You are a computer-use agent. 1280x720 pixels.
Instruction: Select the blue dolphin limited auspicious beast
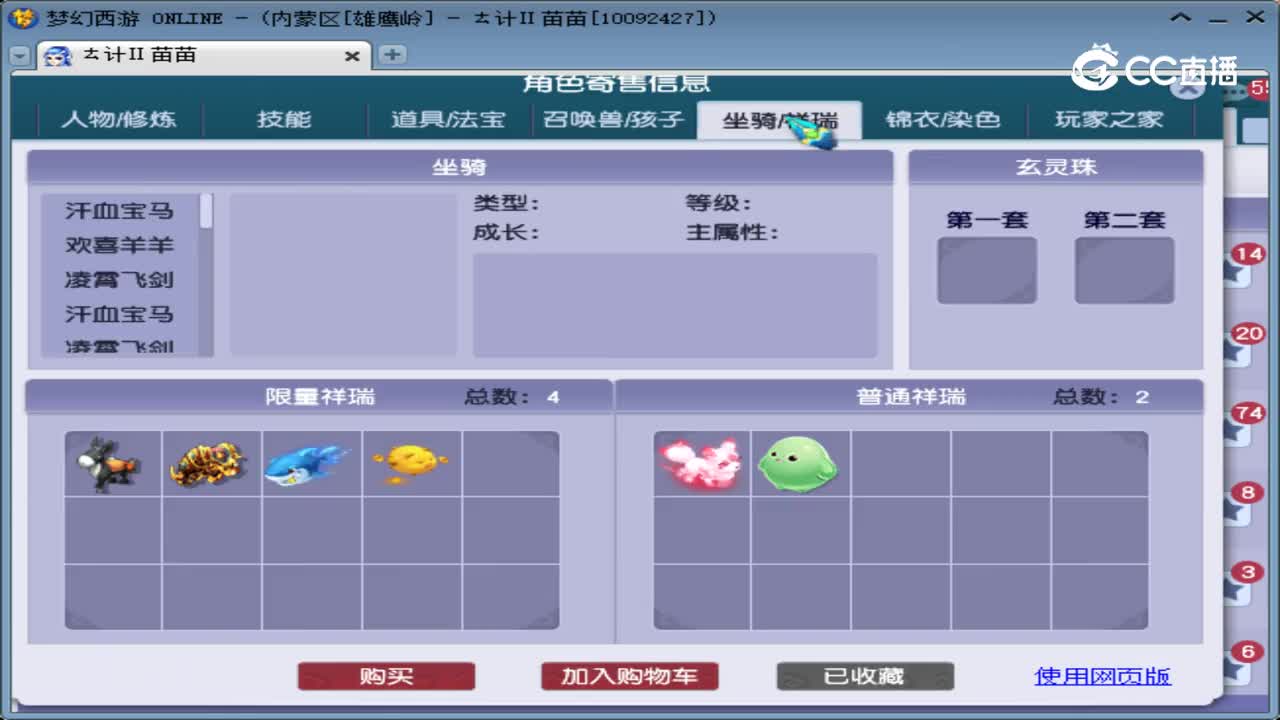309,462
